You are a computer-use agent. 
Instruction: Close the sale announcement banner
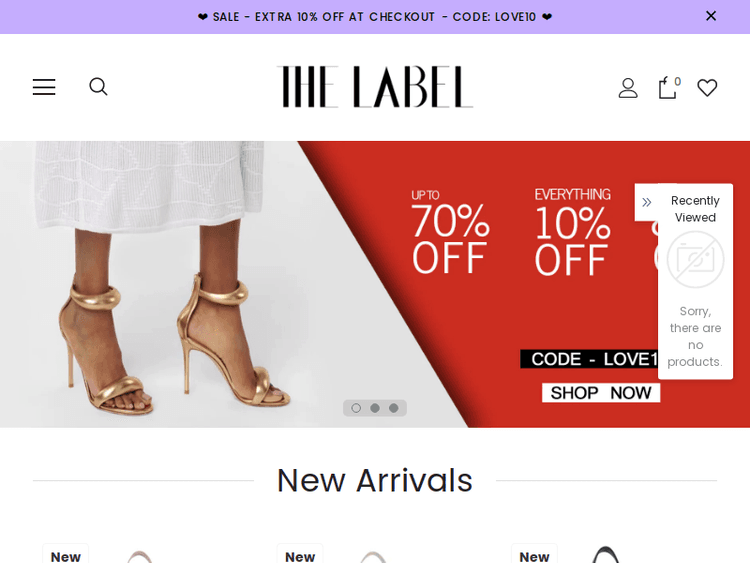[x=711, y=16]
